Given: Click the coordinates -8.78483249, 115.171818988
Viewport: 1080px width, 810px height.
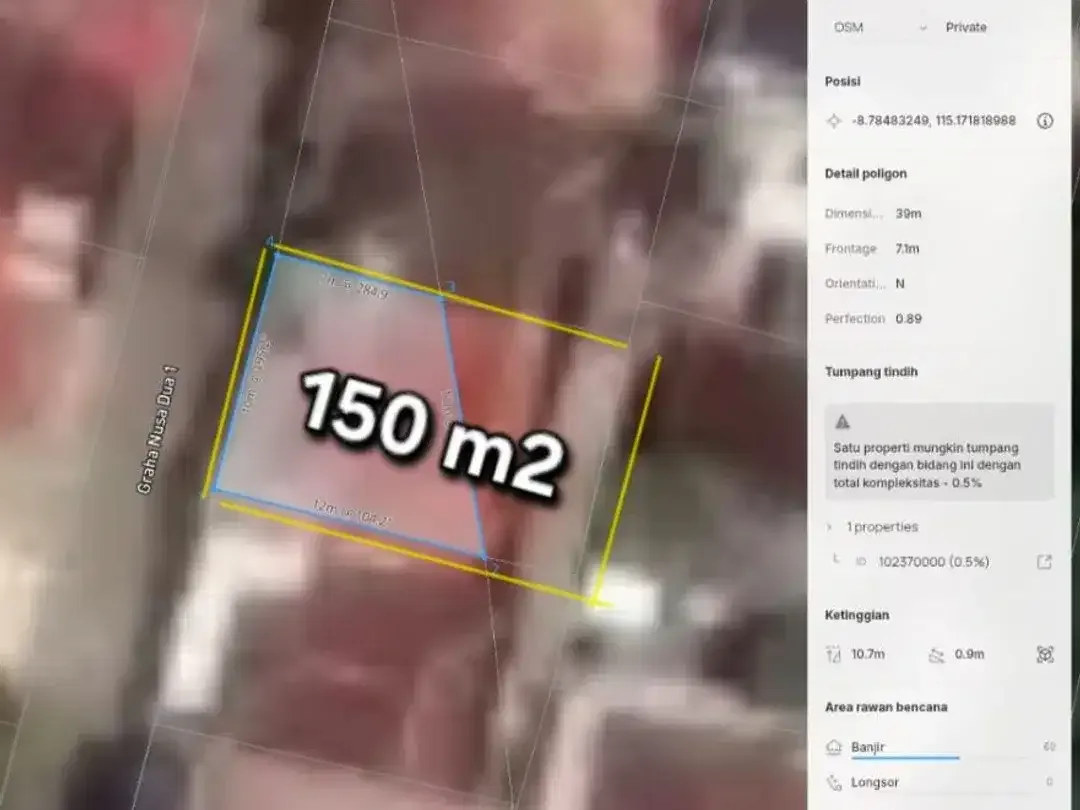Looking at the screenshot, I should click(x=933, y=121).
